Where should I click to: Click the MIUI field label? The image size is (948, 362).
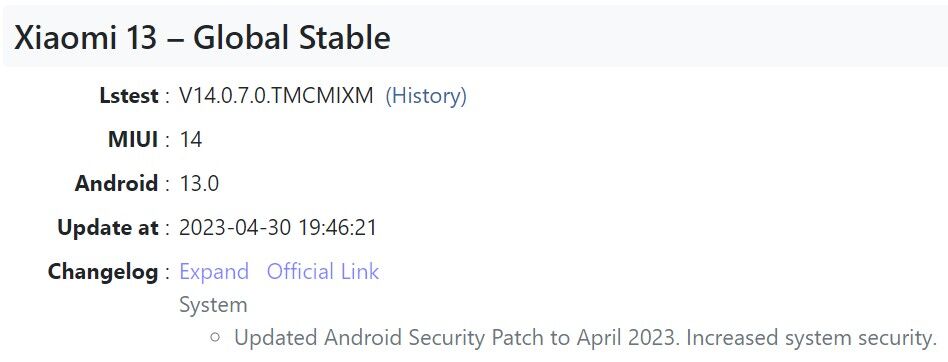click(x=133, y=140)
